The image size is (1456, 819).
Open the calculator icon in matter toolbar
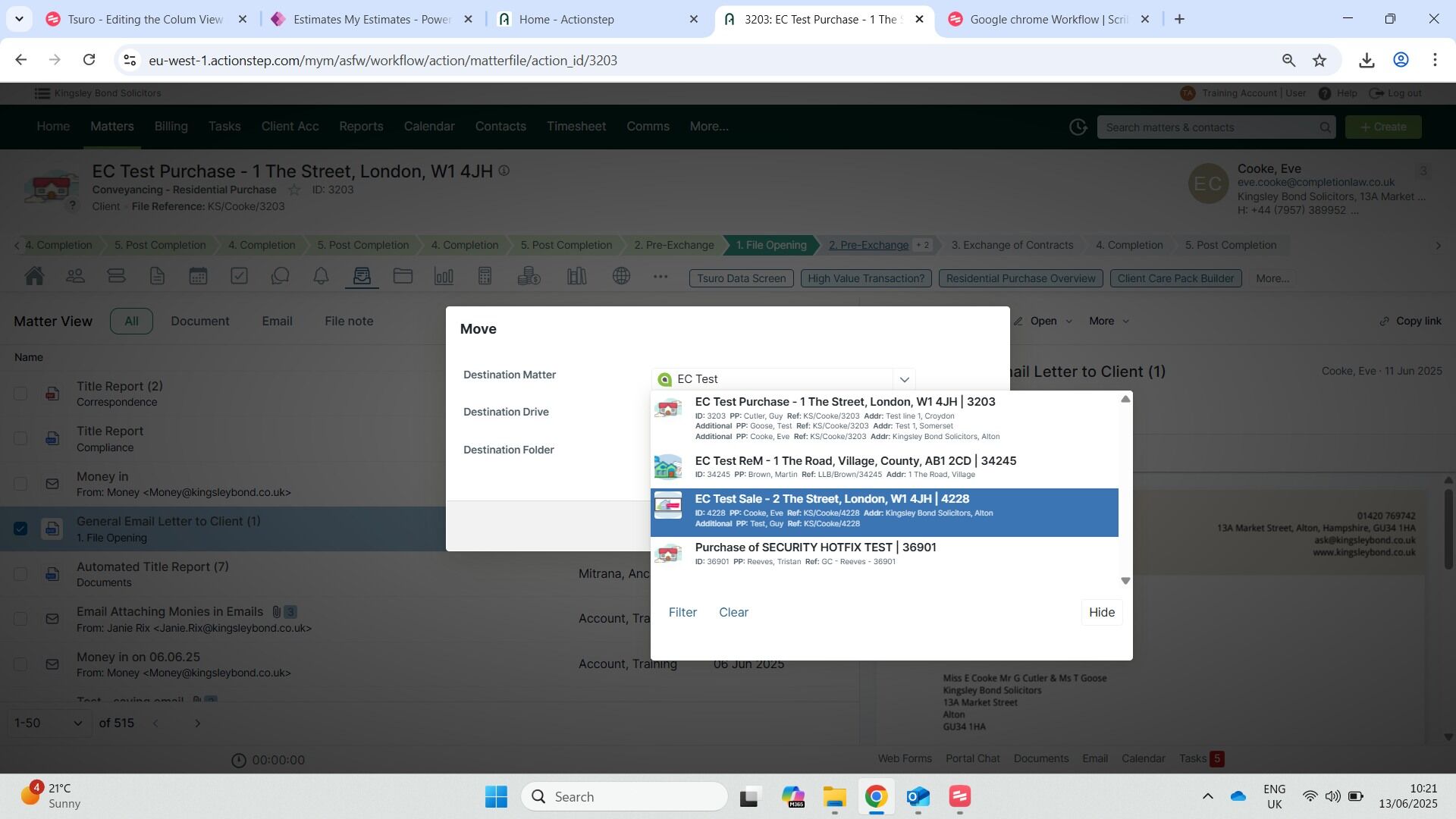pyautogui.click(x=485, y=277)
